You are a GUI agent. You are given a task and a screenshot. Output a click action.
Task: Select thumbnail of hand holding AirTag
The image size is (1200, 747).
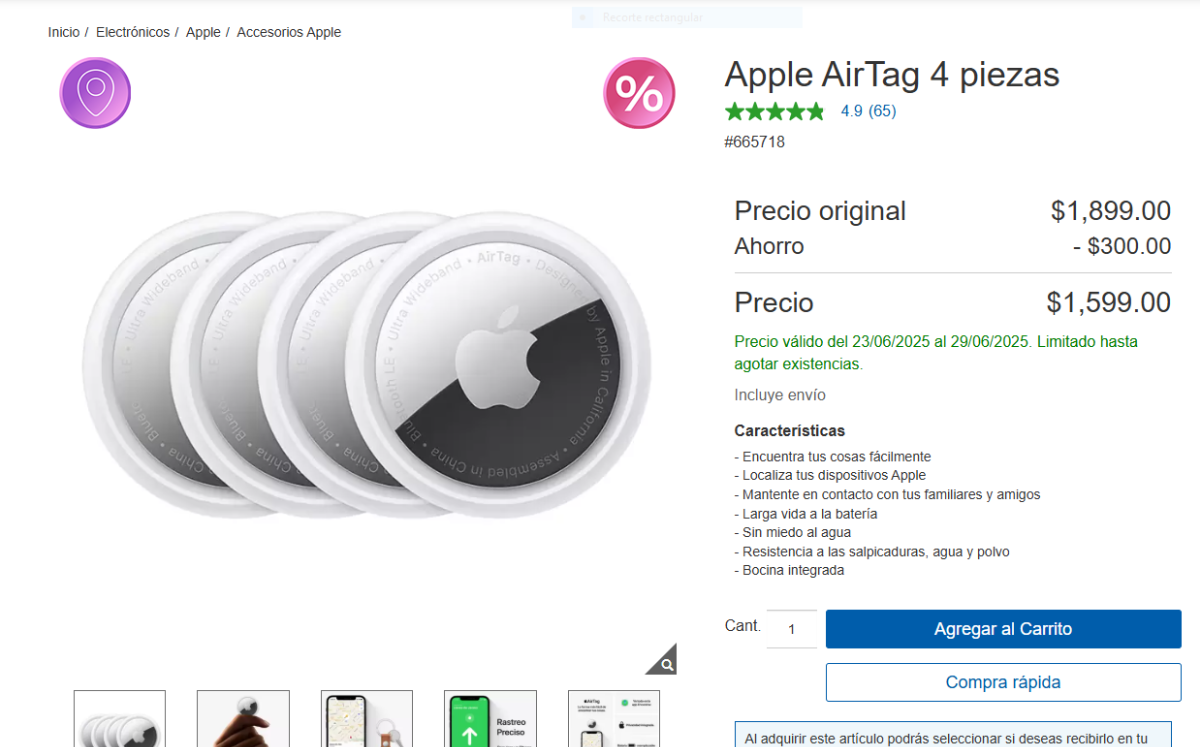click(x=243, y=718)
